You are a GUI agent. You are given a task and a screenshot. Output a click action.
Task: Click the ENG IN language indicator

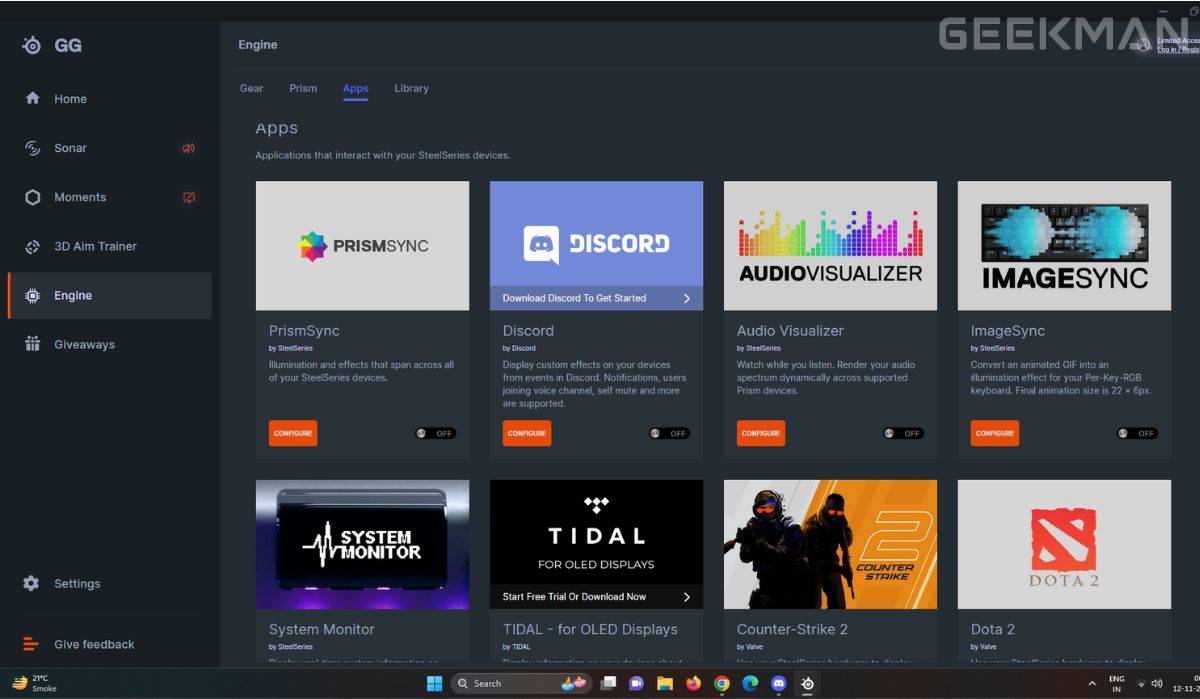coord(1117,684)
